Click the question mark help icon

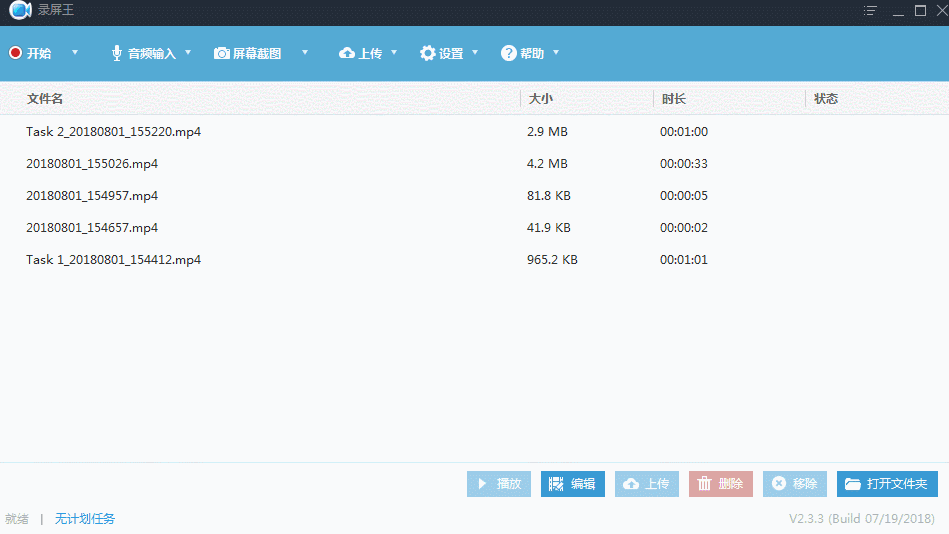(x=509, y=53)
